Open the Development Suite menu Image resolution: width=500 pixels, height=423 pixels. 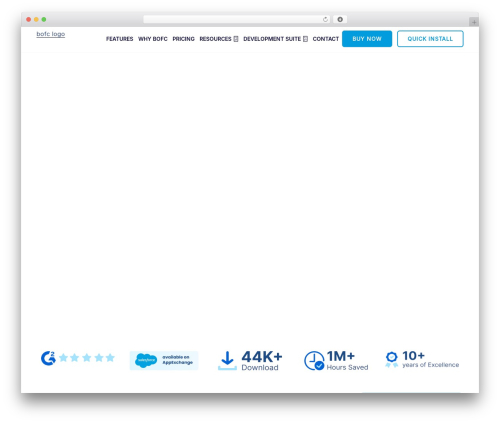click(272, 39)
